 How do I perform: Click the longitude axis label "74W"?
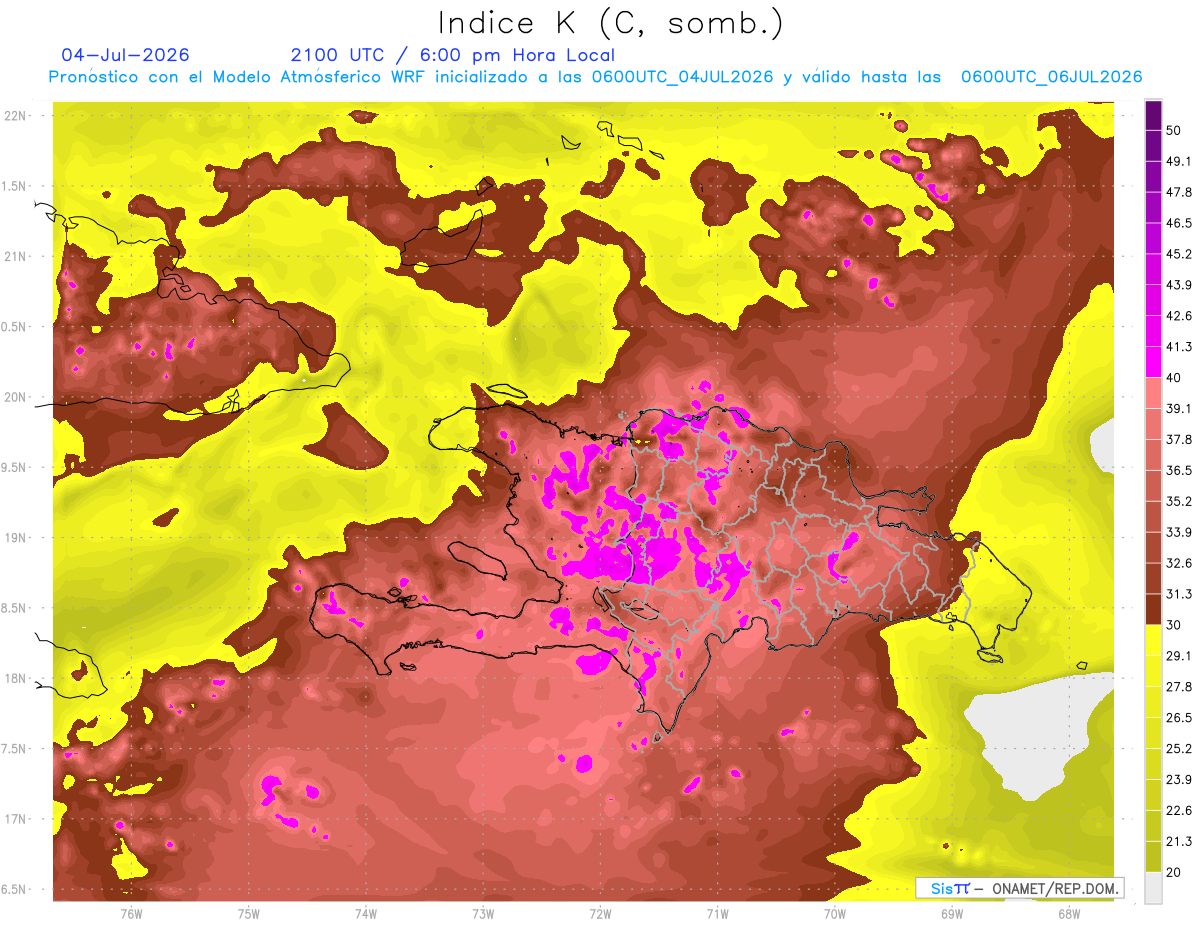point(366,913)
